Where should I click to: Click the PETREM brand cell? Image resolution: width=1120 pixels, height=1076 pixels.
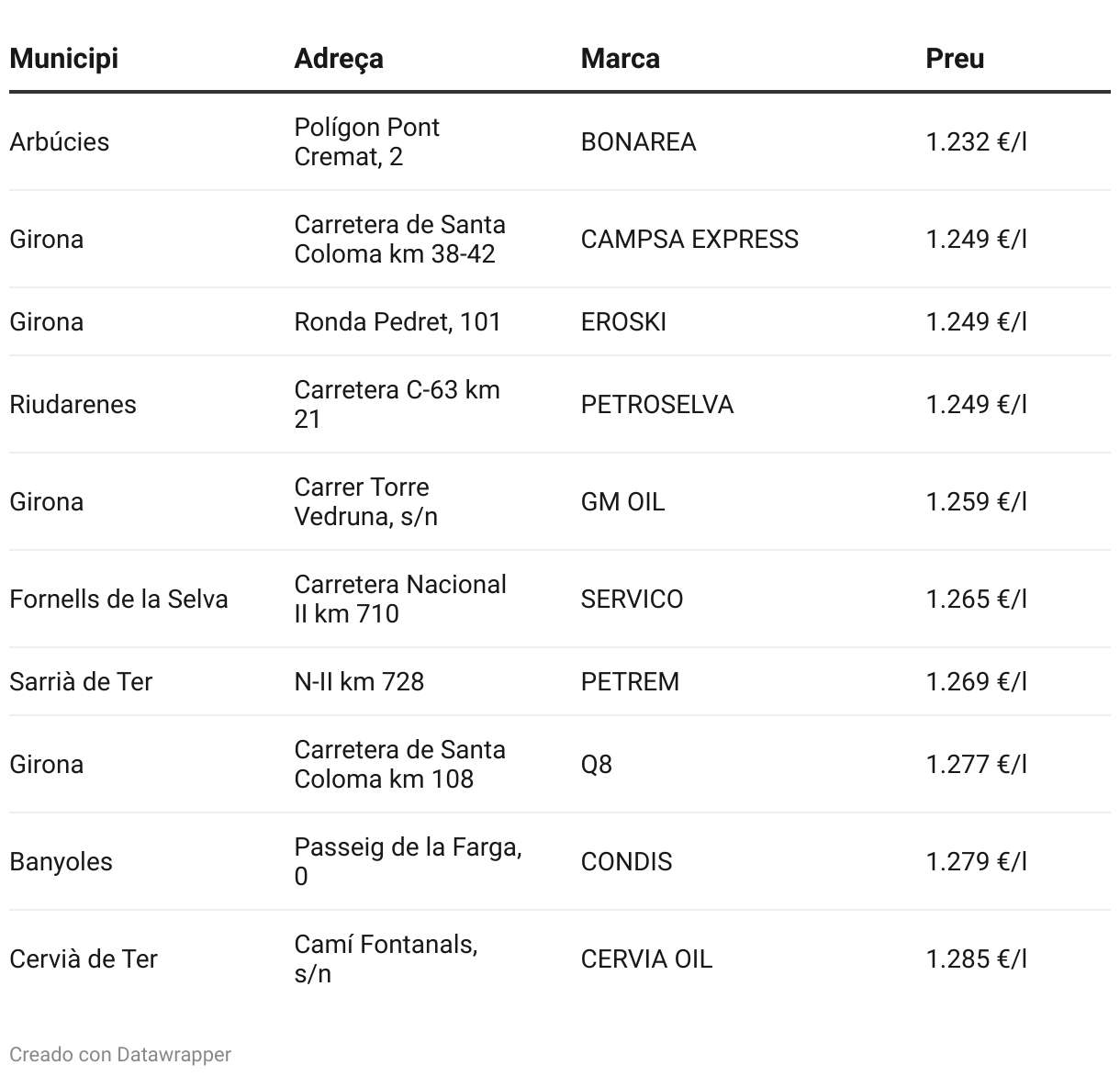(631, 682)
